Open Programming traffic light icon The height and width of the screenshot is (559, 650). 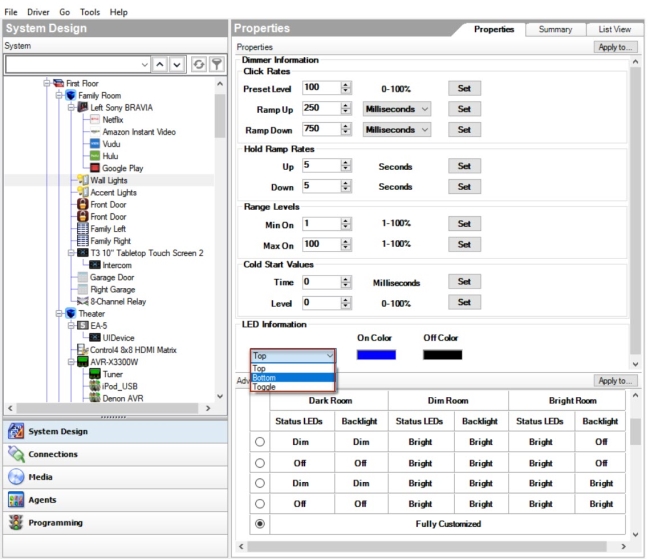16,523
